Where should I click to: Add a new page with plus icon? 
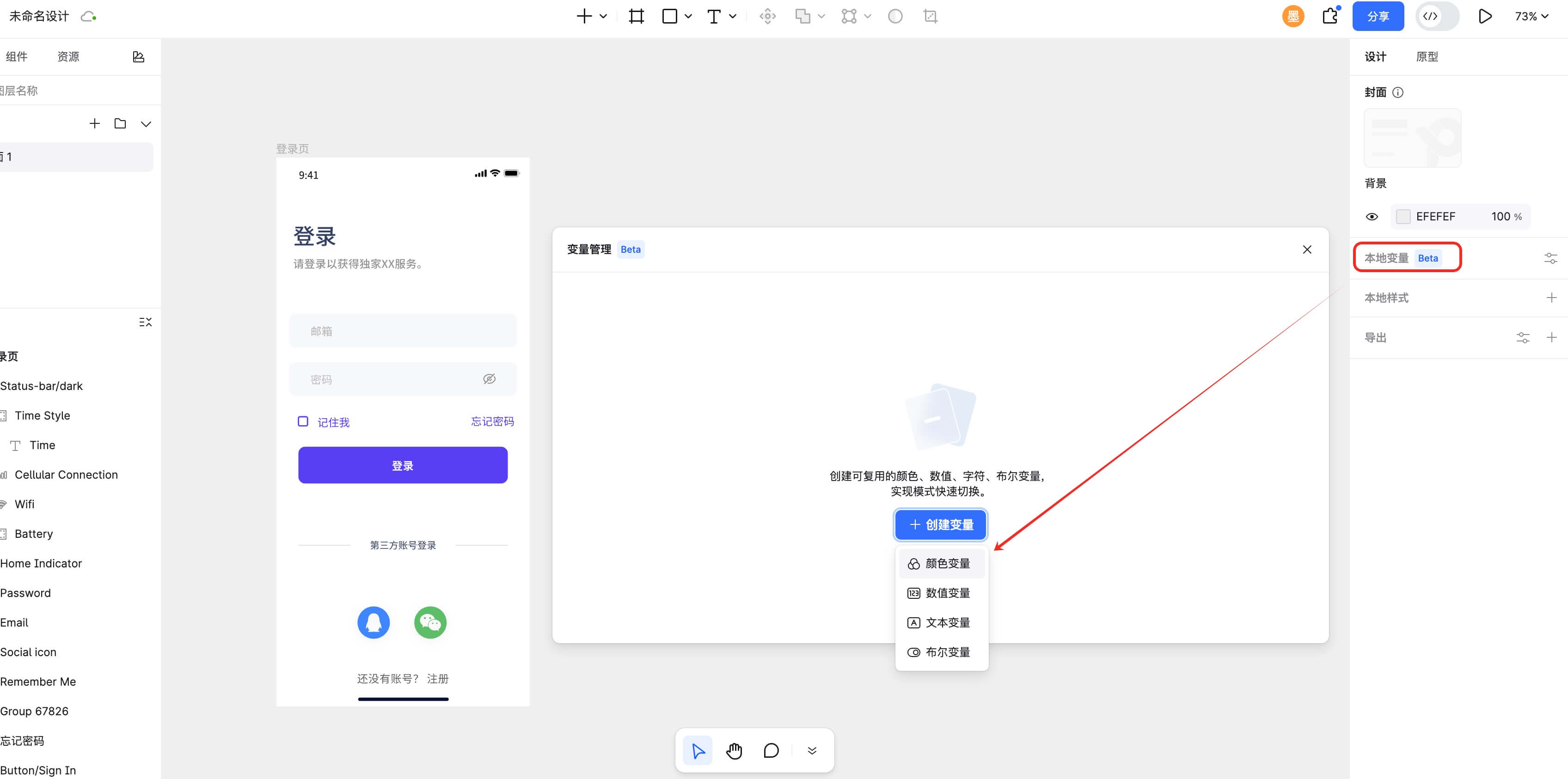[94, 123]
